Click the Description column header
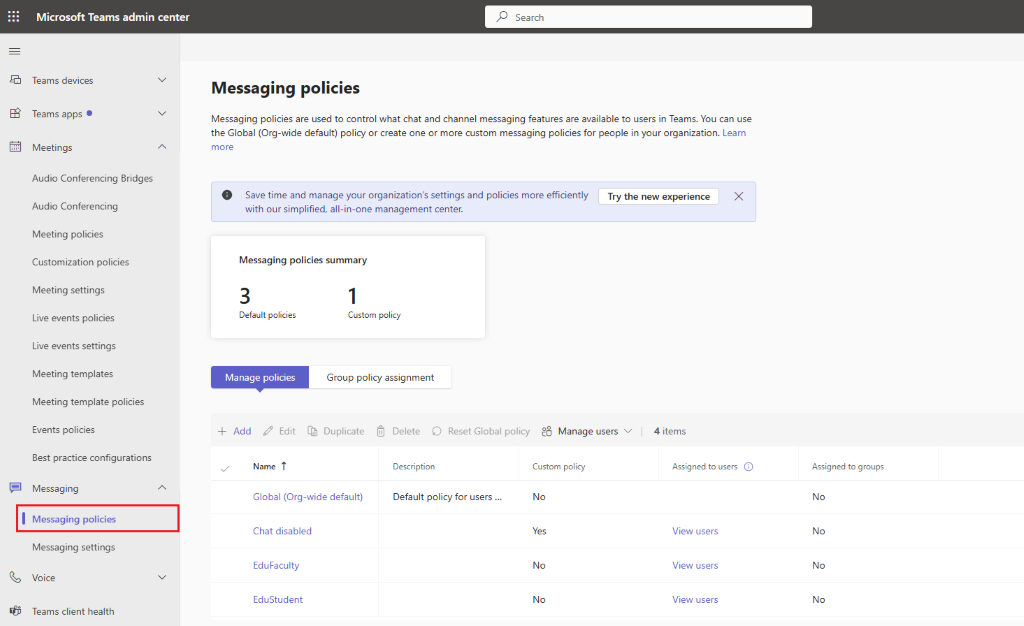The height and width of the screenshot is (626, 1024). click(413, 466)
